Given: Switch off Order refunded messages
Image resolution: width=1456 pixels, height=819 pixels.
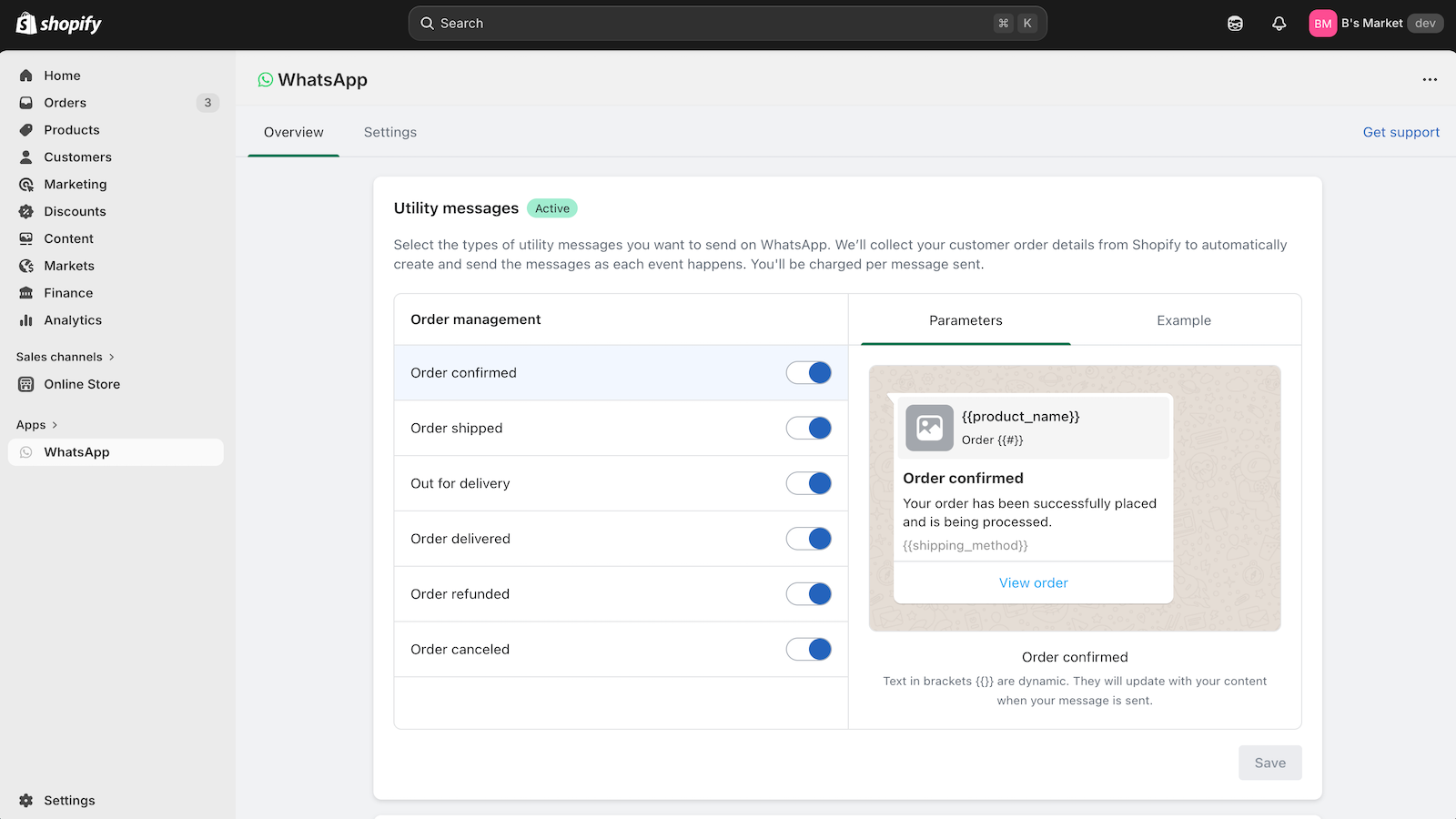Looking at the screenshot, I should (809, 594).
